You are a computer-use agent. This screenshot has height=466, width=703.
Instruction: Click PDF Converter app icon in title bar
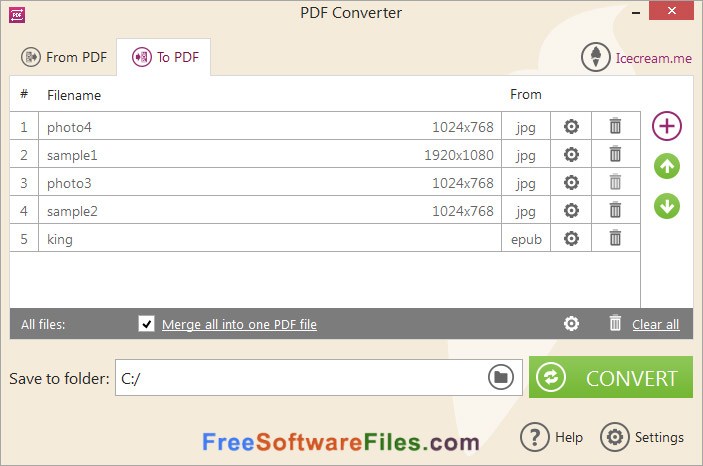pyautogui.click(x=17, y=15)
